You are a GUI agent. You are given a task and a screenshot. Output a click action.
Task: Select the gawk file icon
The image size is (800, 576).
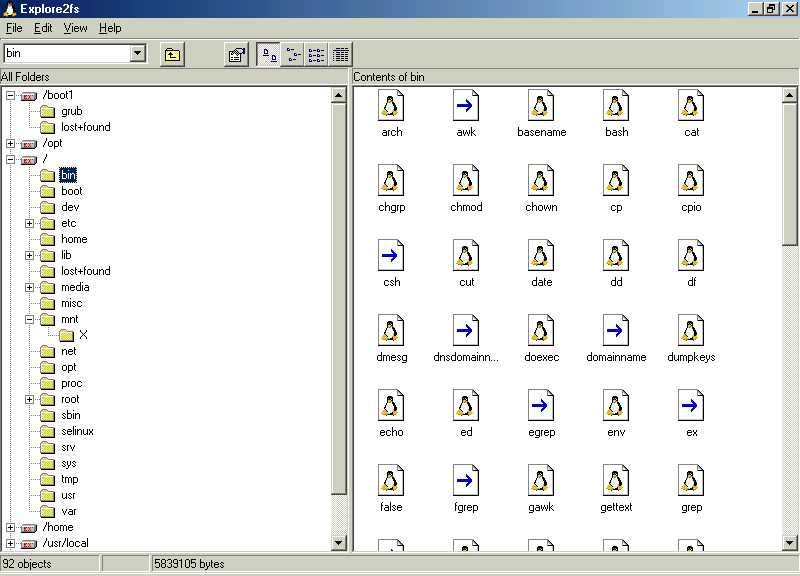tap(541, 481)
